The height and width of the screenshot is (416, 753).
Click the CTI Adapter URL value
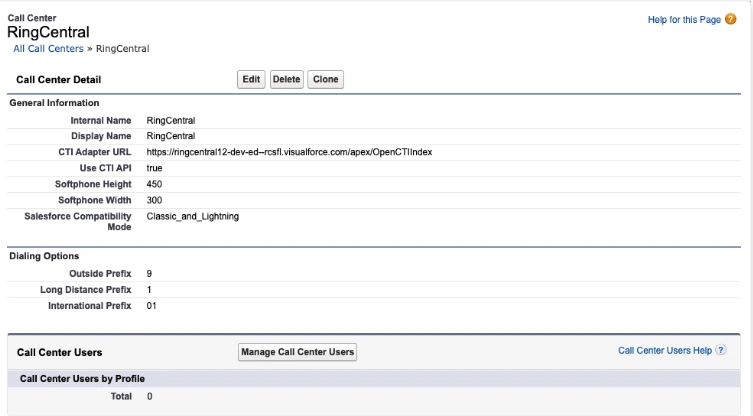point(289,152)
